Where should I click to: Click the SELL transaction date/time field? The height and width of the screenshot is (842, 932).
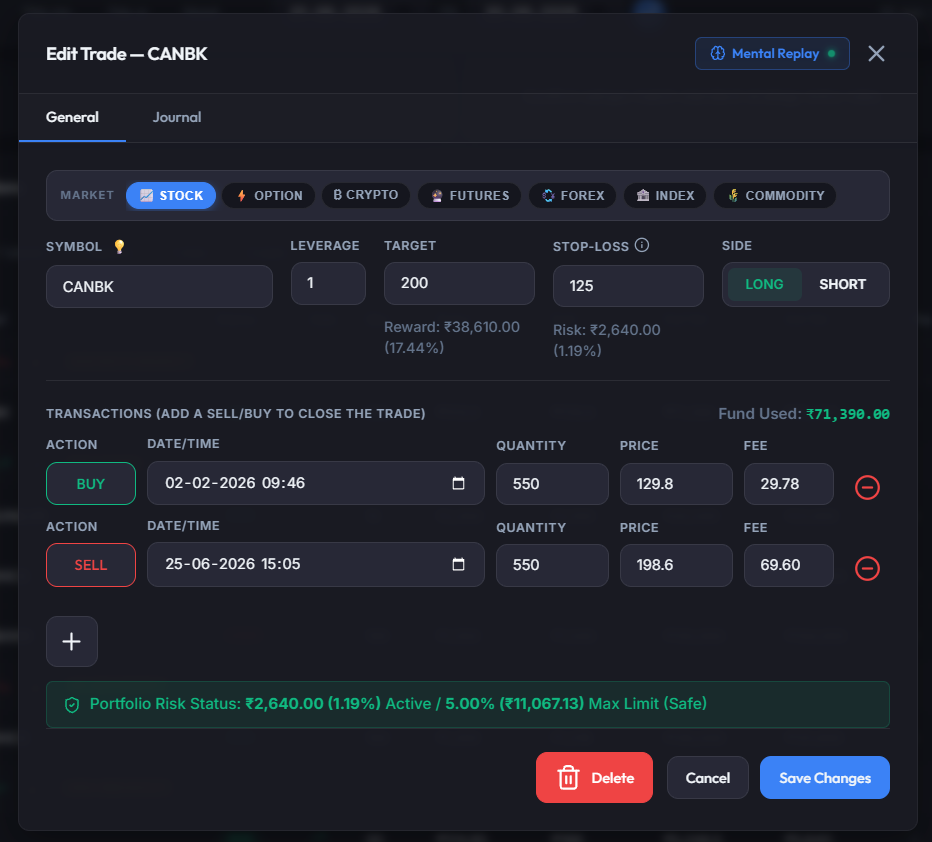click(x=316, y=565)
